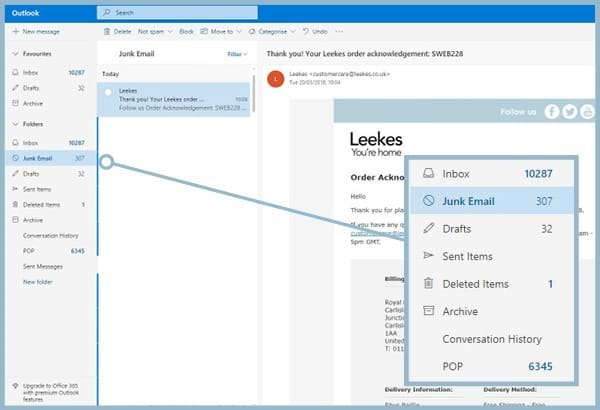Click the Sent Items arrow icon in sidebar

[15, 189]
